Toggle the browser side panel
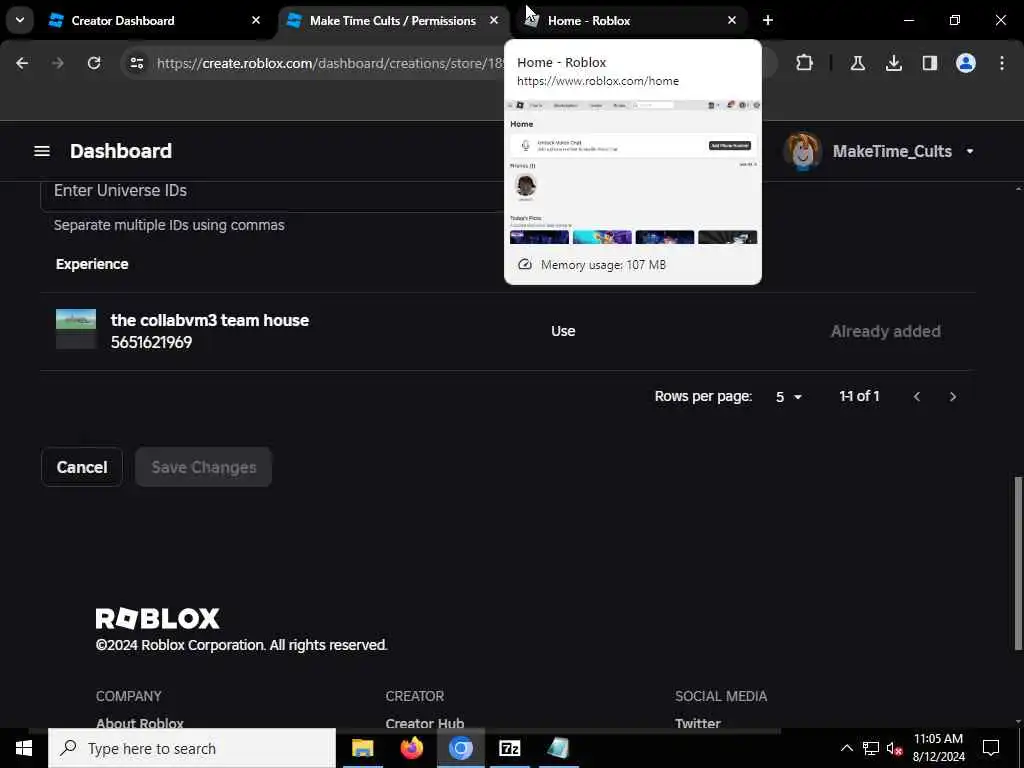Image resolution: width=1024 pixels, height=768 pixels. [930, 63]
